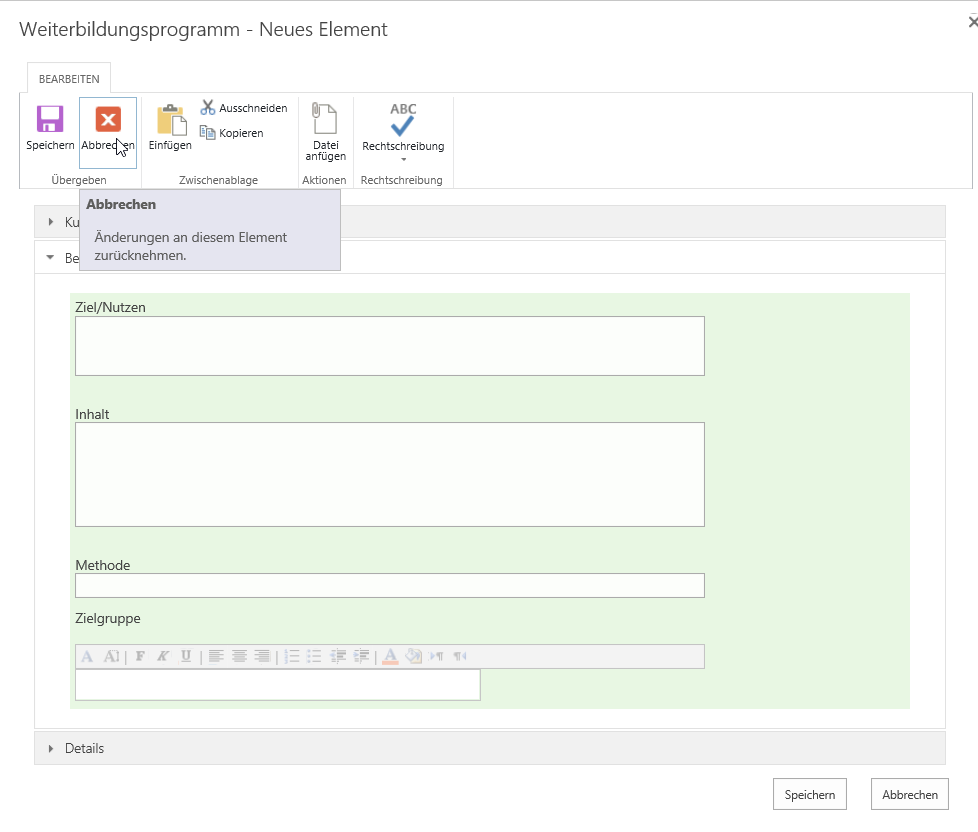Center Zielgruppe text

click(x=239, y=656)
